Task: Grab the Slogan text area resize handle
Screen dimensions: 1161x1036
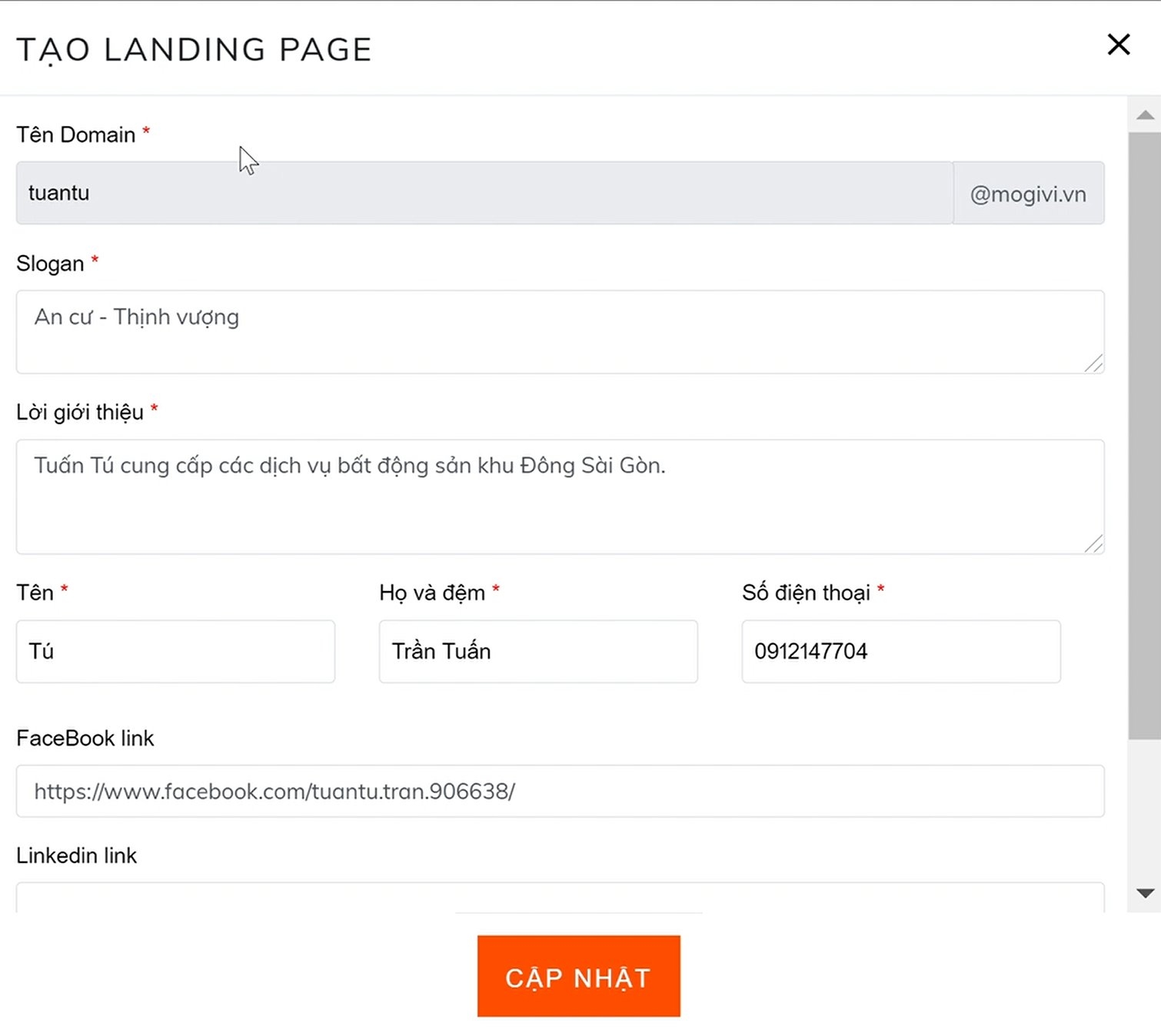Action: pyautogui.click(x=1094, y=364)
